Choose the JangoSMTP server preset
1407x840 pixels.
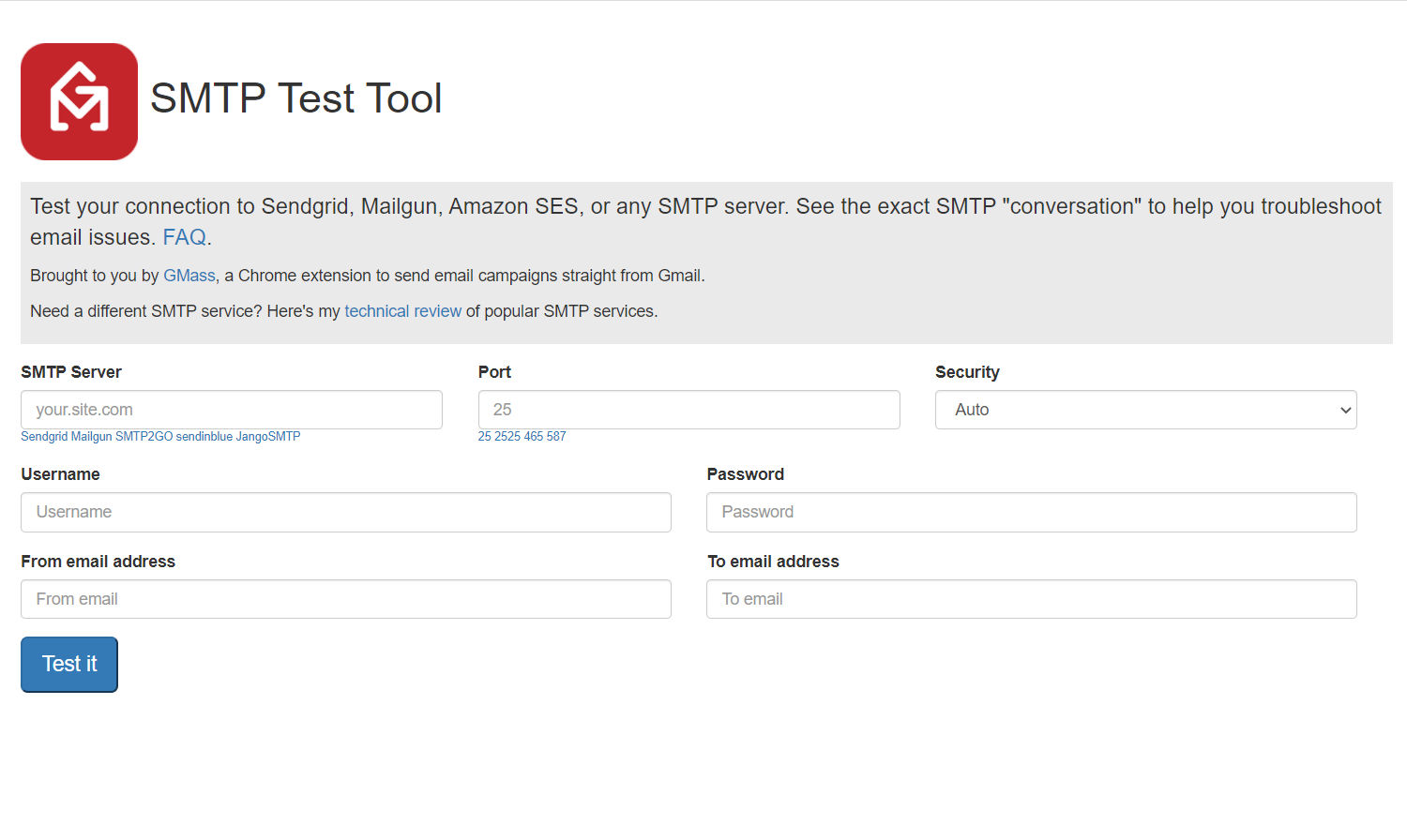coord(268,437)
